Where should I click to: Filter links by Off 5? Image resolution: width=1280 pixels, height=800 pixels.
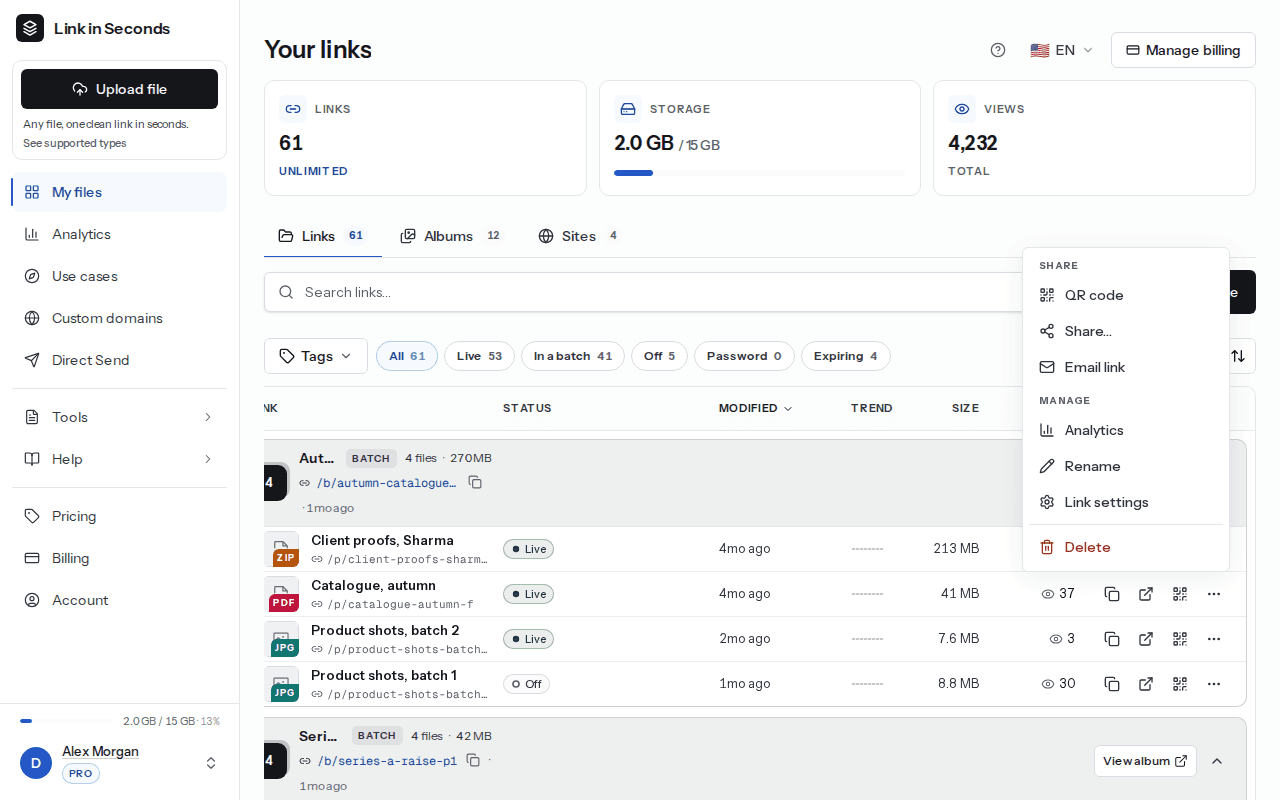tap(659, 356)
